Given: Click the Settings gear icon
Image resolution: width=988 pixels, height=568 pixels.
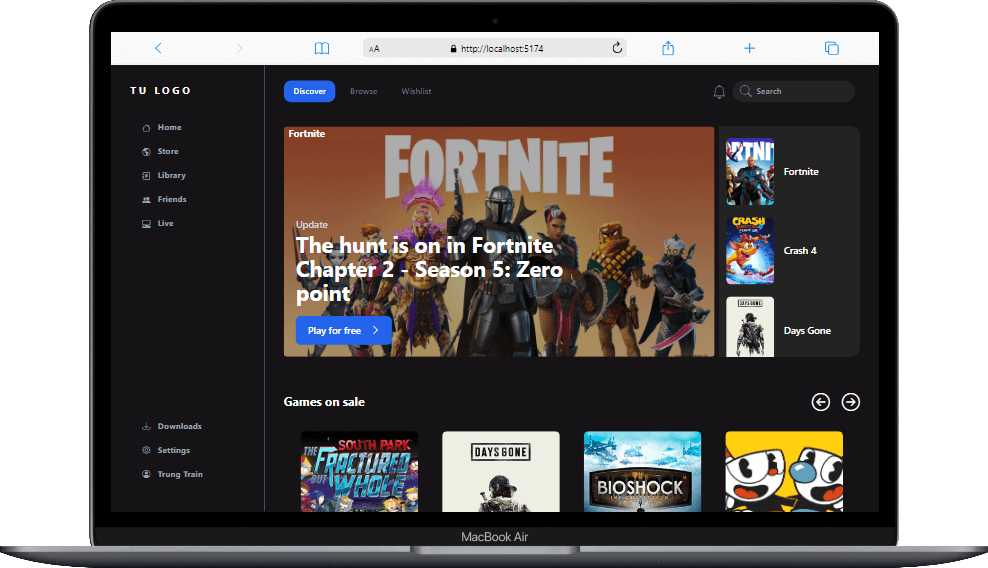Looking at the screenshot, I should coord(146,450).
